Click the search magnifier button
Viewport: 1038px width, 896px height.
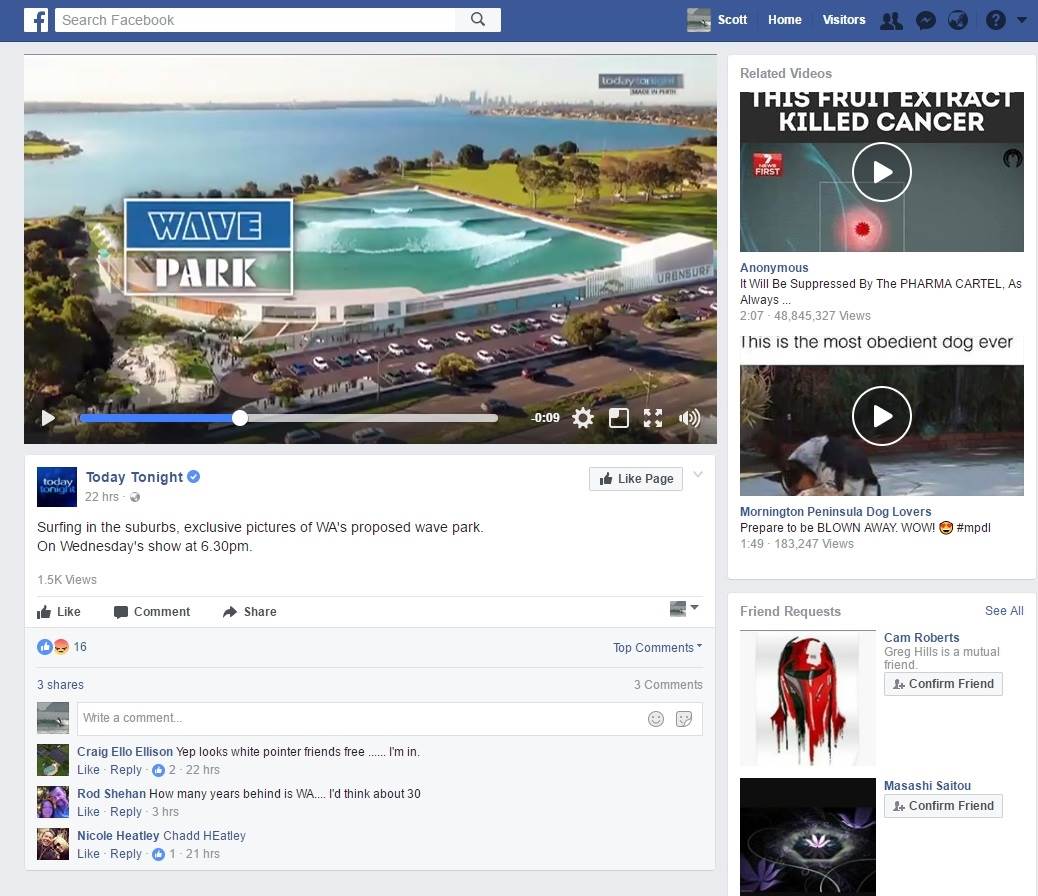pos(478,20)
